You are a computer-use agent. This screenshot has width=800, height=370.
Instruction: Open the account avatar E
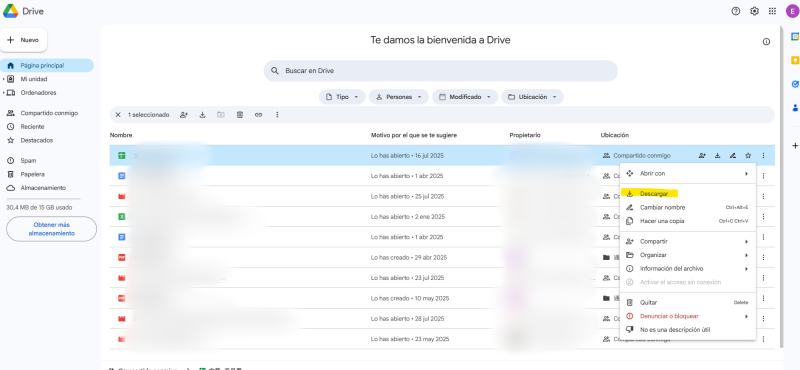792,11
